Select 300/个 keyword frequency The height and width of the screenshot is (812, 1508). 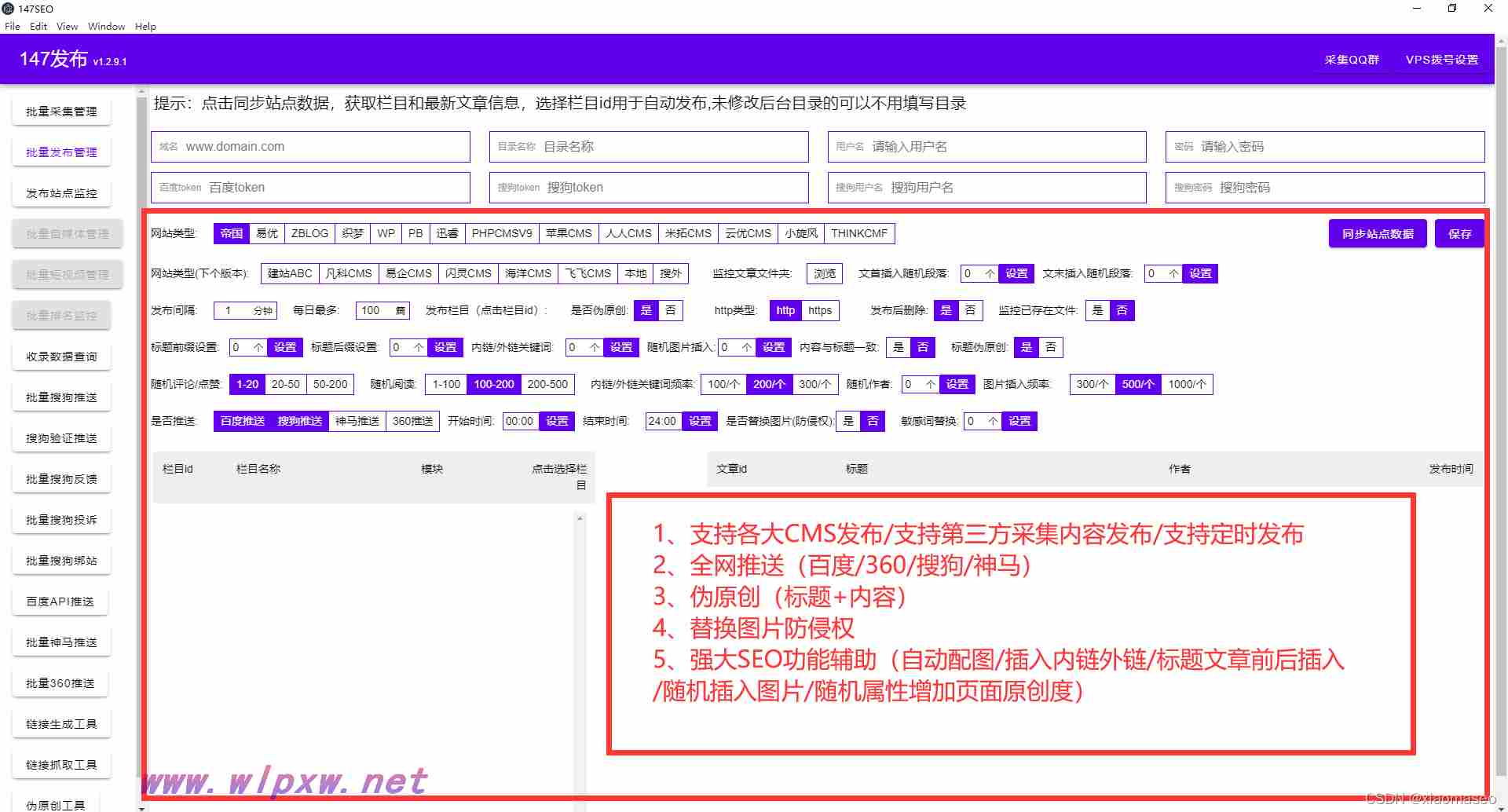814,384
